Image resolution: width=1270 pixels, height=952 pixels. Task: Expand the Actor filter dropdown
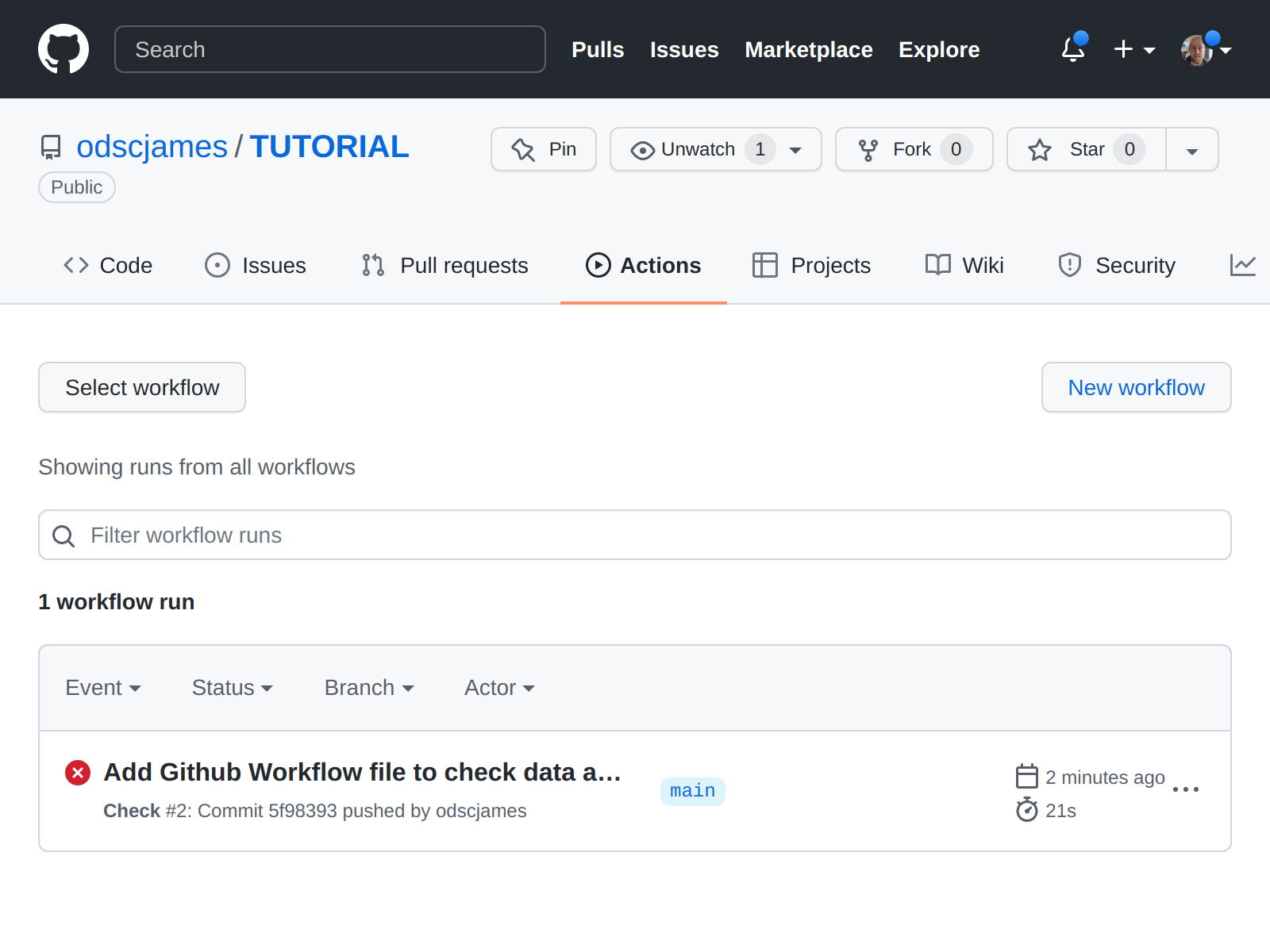[499, 688]
